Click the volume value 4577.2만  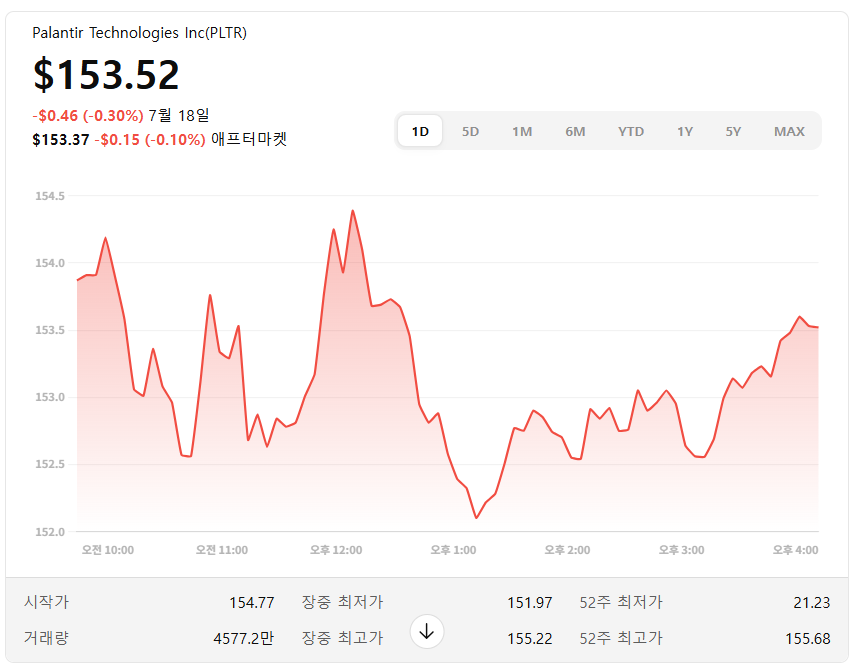pos(243,638)
